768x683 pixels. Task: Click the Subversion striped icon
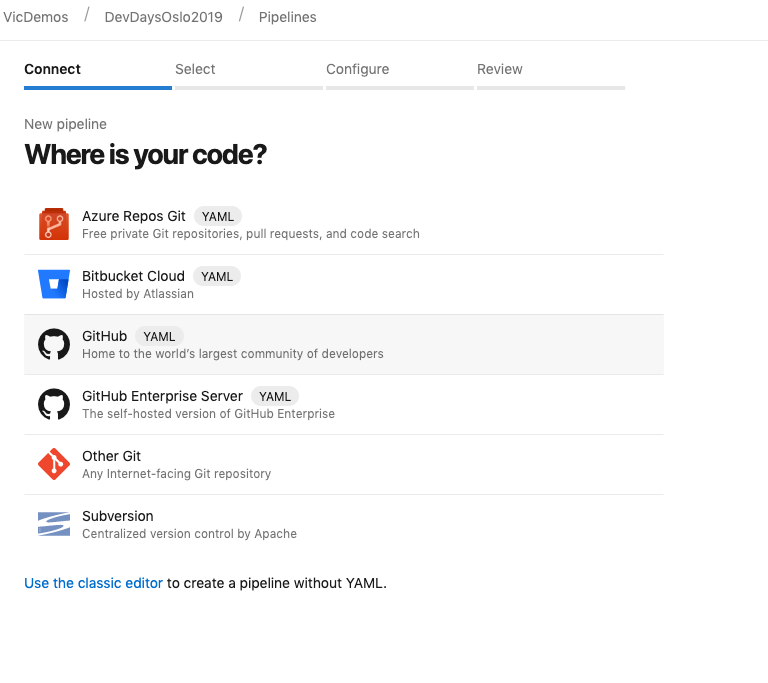point(54,524)
